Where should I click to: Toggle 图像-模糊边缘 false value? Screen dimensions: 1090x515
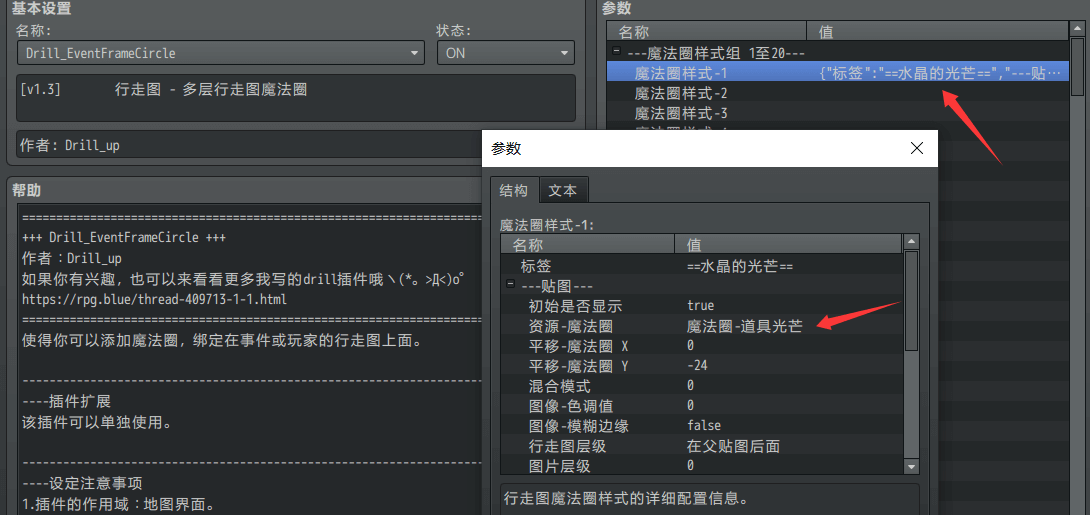704,426
